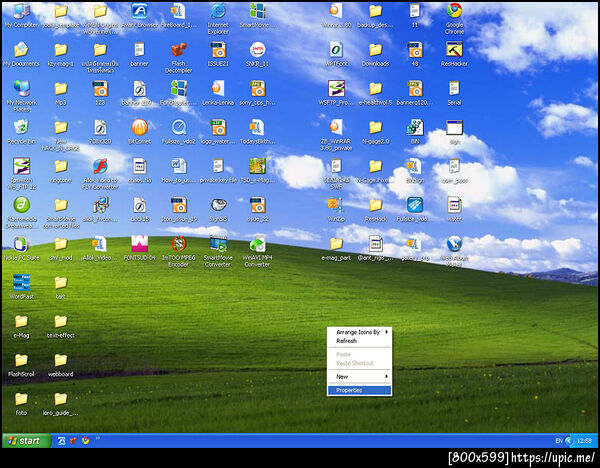Image resolution: width=600 pixels, height=468 pixels.
Task: Launch Google Chrome desktop shortcut
Action: click(x=454, y=18)
